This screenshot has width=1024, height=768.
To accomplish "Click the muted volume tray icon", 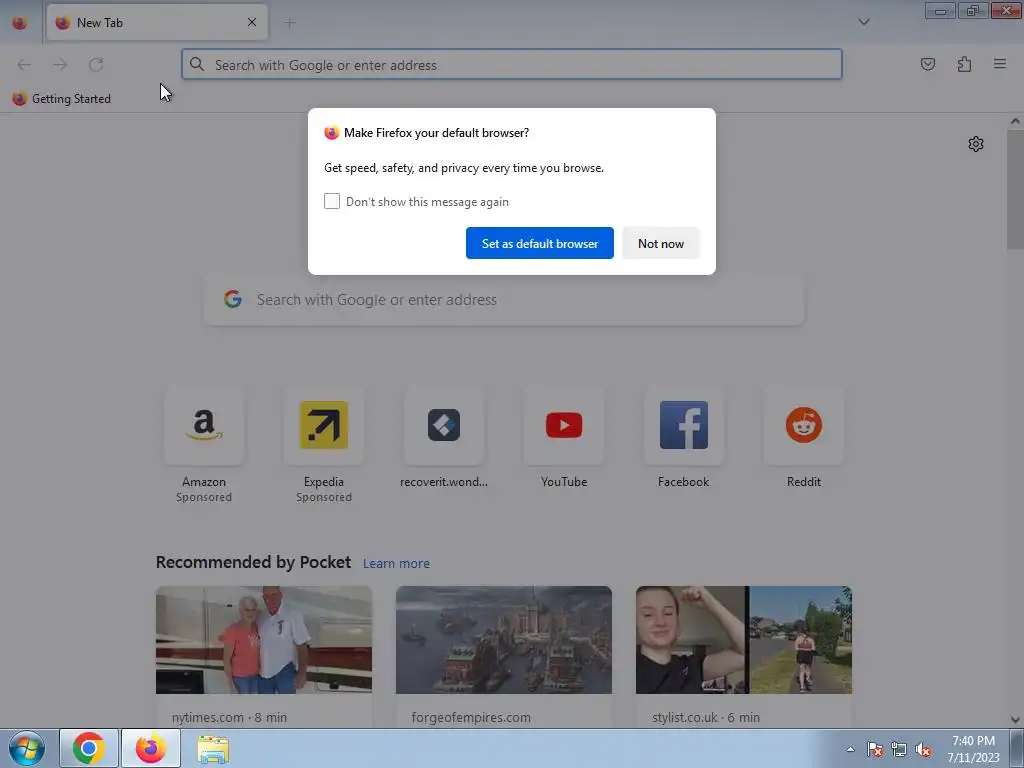I will [923, 749].
